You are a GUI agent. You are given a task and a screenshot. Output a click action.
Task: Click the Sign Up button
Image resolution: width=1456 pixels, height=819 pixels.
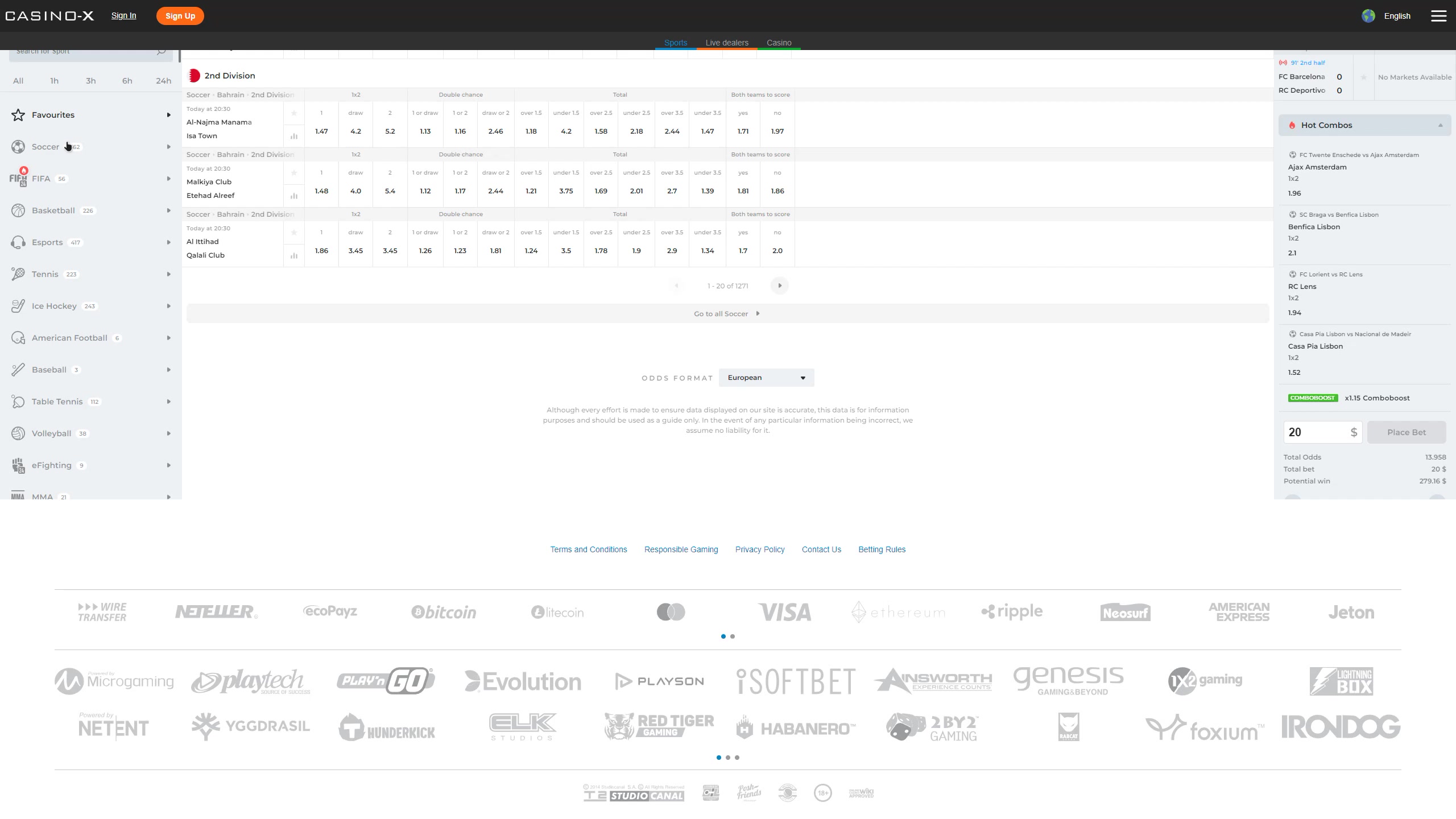(180, 16)
